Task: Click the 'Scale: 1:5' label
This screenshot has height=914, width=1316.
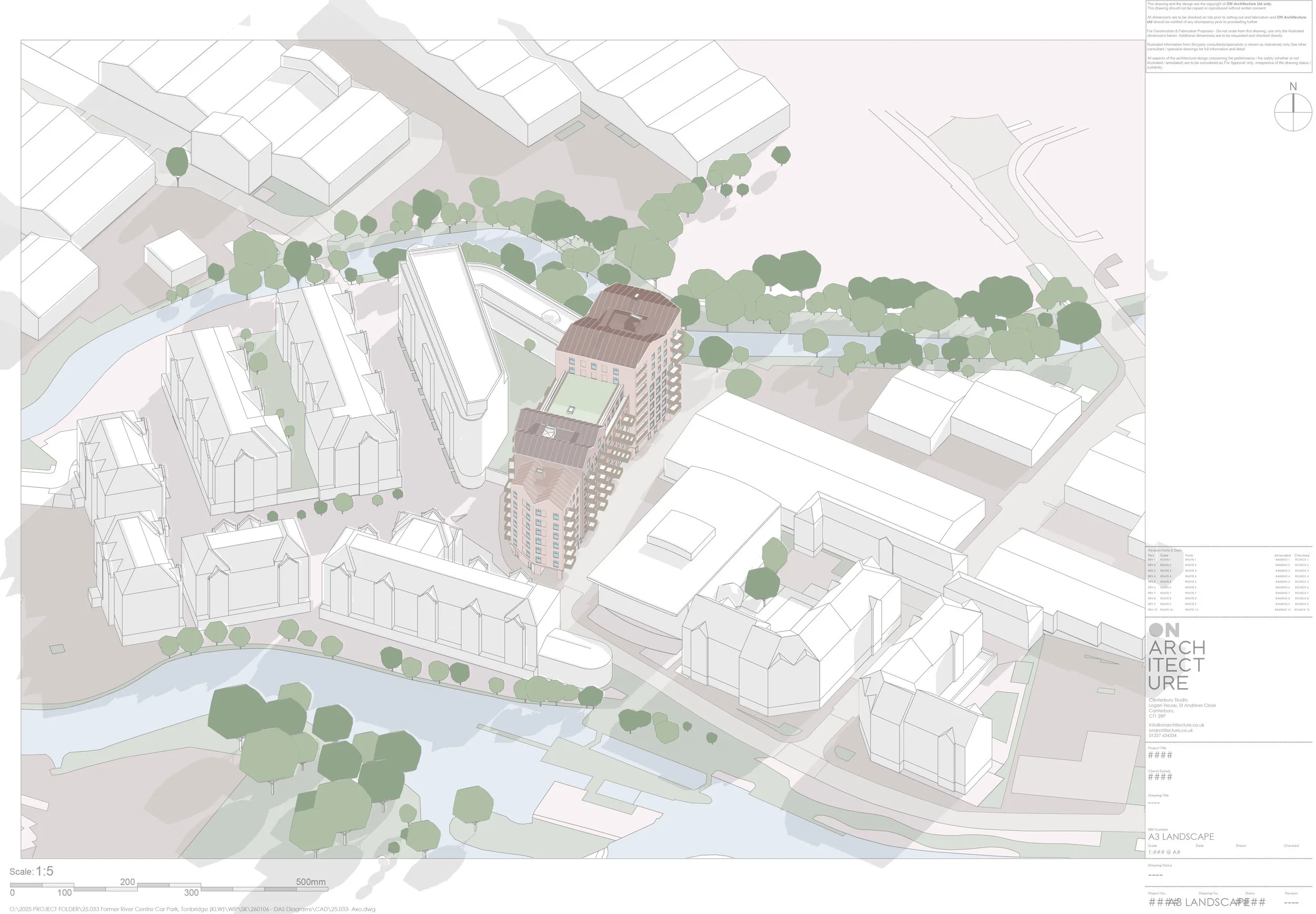Action: pyautogui.click(x=32, y=872)
